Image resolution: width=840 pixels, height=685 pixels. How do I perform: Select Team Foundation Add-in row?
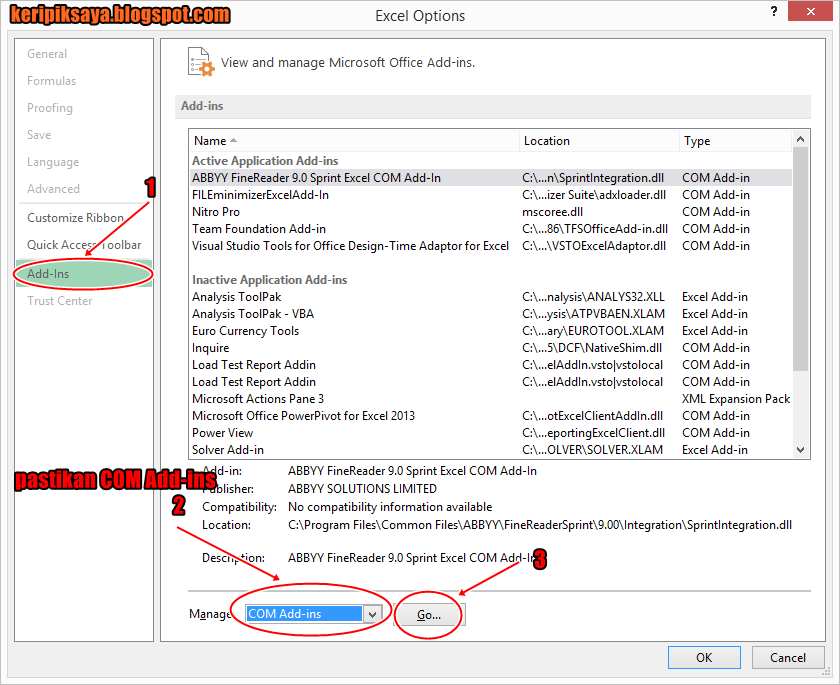[490, 229]
